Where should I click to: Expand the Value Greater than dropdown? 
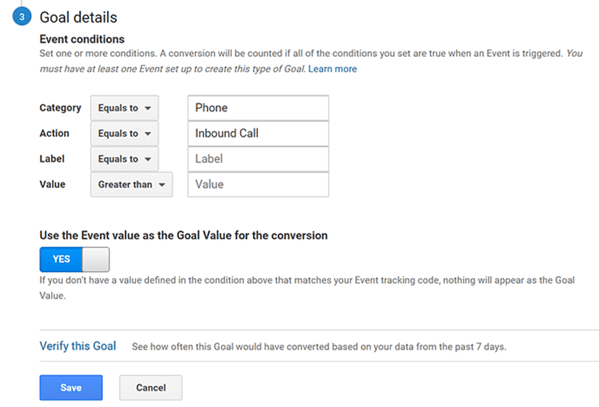131,184
